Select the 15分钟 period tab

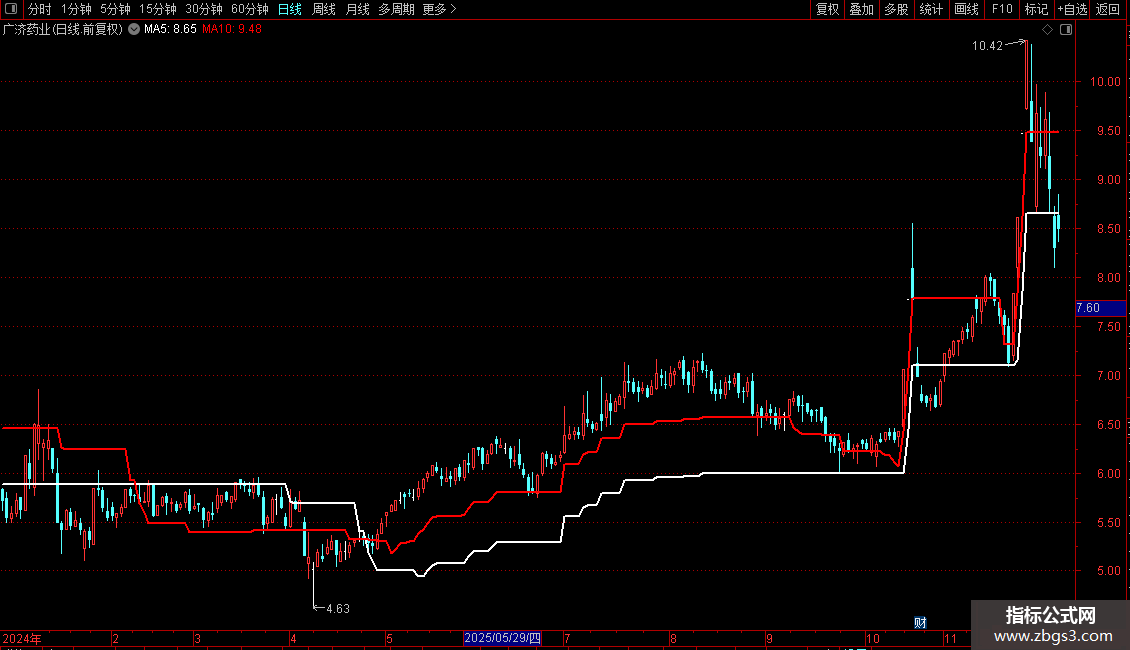coord(157,9)
